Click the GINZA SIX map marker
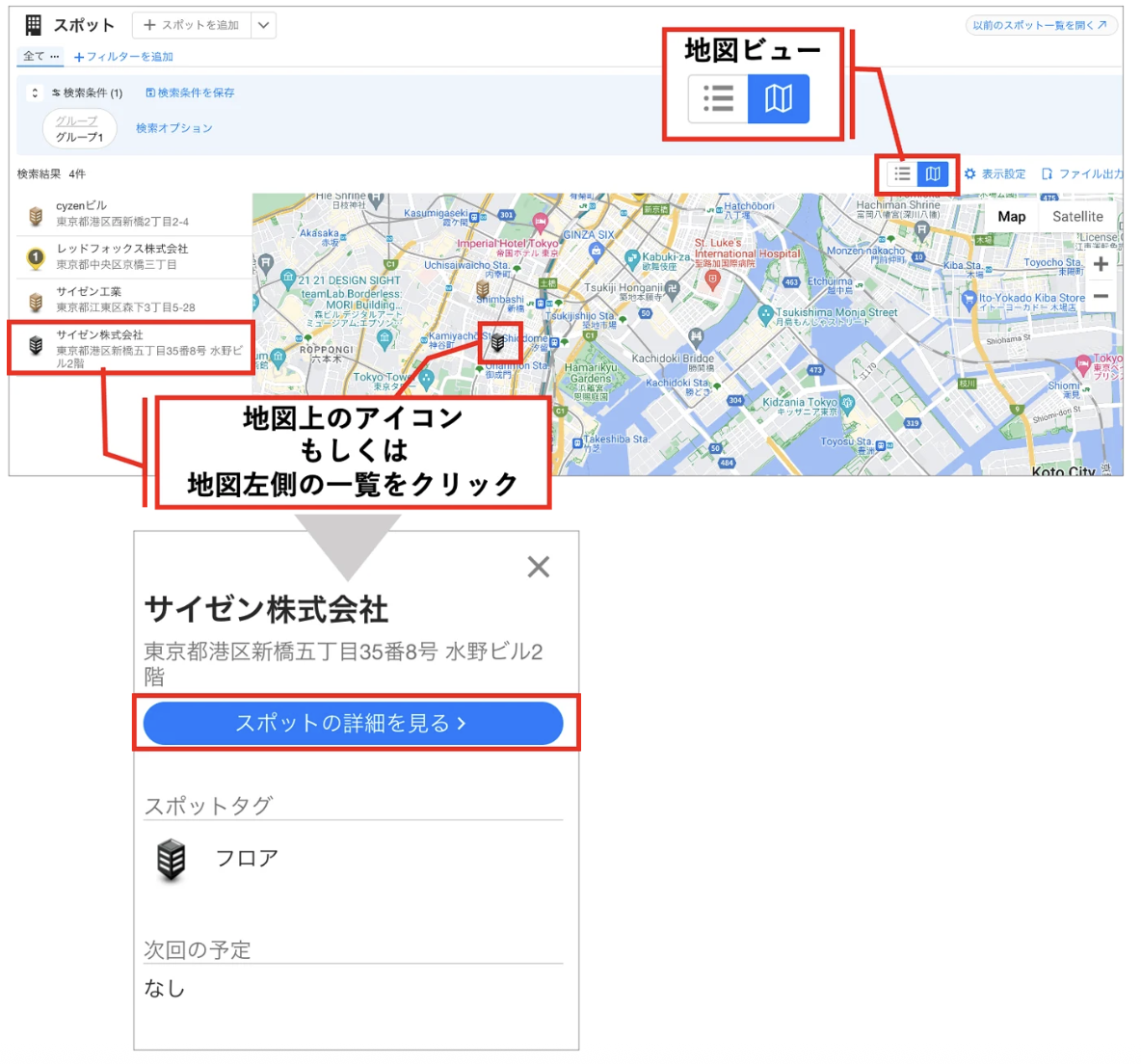The height and width of the screenshot is (1064, 1141). (x=597, y=252)
